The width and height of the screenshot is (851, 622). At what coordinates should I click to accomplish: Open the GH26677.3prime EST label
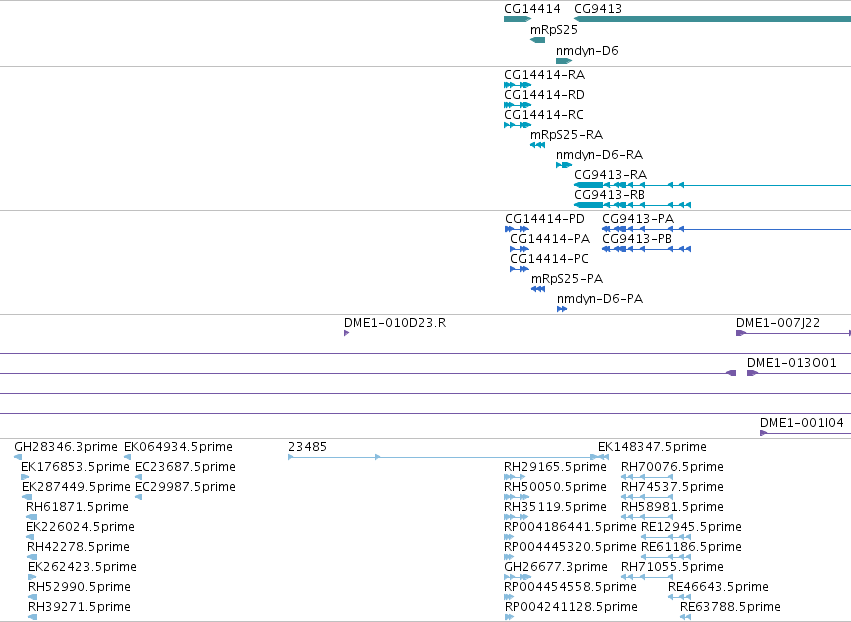point(556,568)
